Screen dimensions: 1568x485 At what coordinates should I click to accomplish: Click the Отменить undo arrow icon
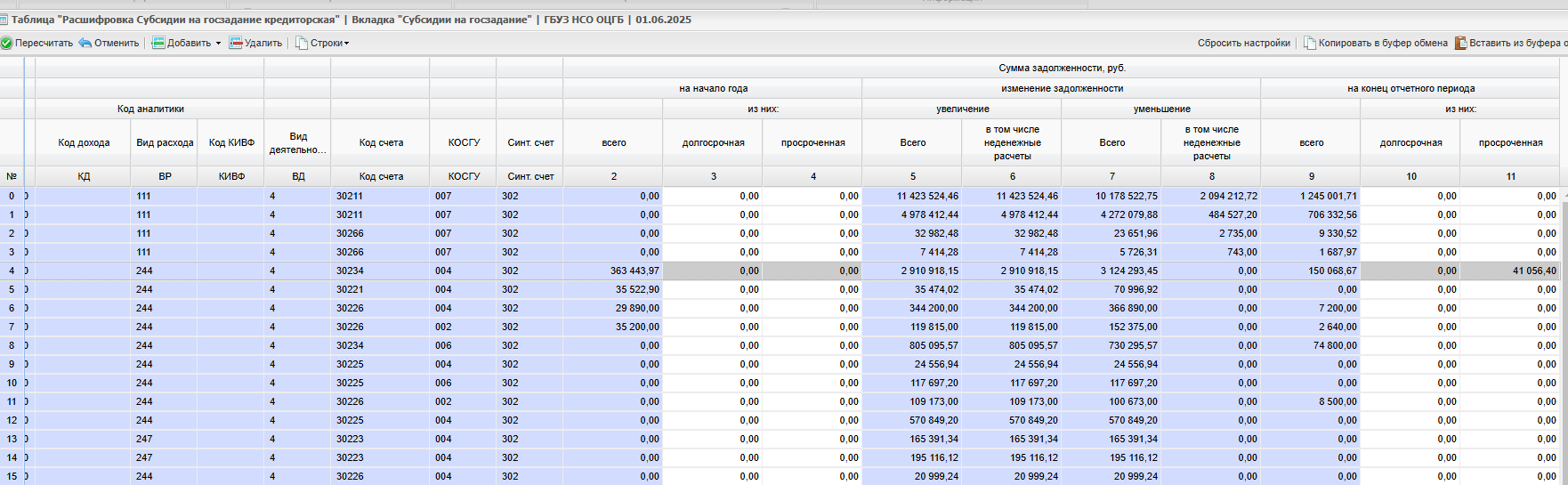tap(85, 43)
